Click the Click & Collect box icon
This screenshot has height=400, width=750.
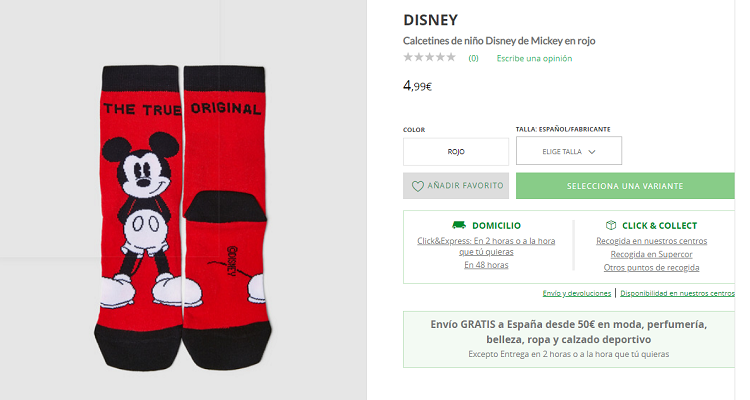[x=612, y=226]
